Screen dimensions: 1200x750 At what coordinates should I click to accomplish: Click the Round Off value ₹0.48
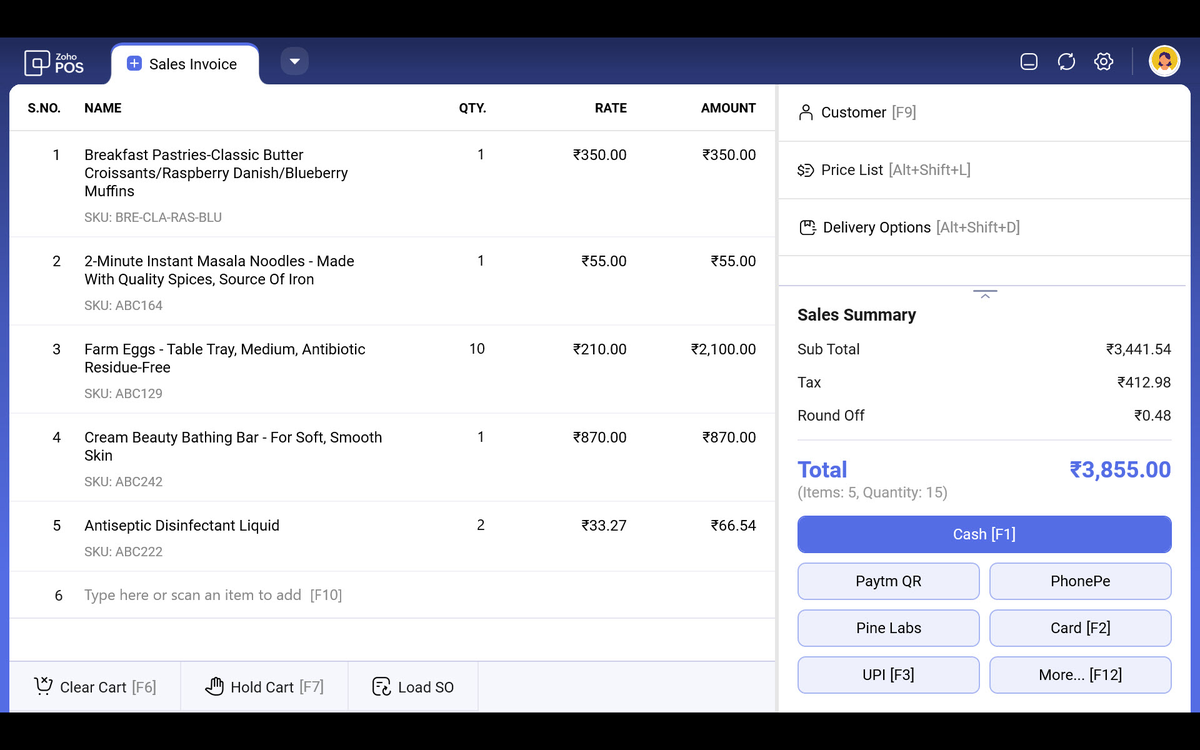(x=1152, y=415)
